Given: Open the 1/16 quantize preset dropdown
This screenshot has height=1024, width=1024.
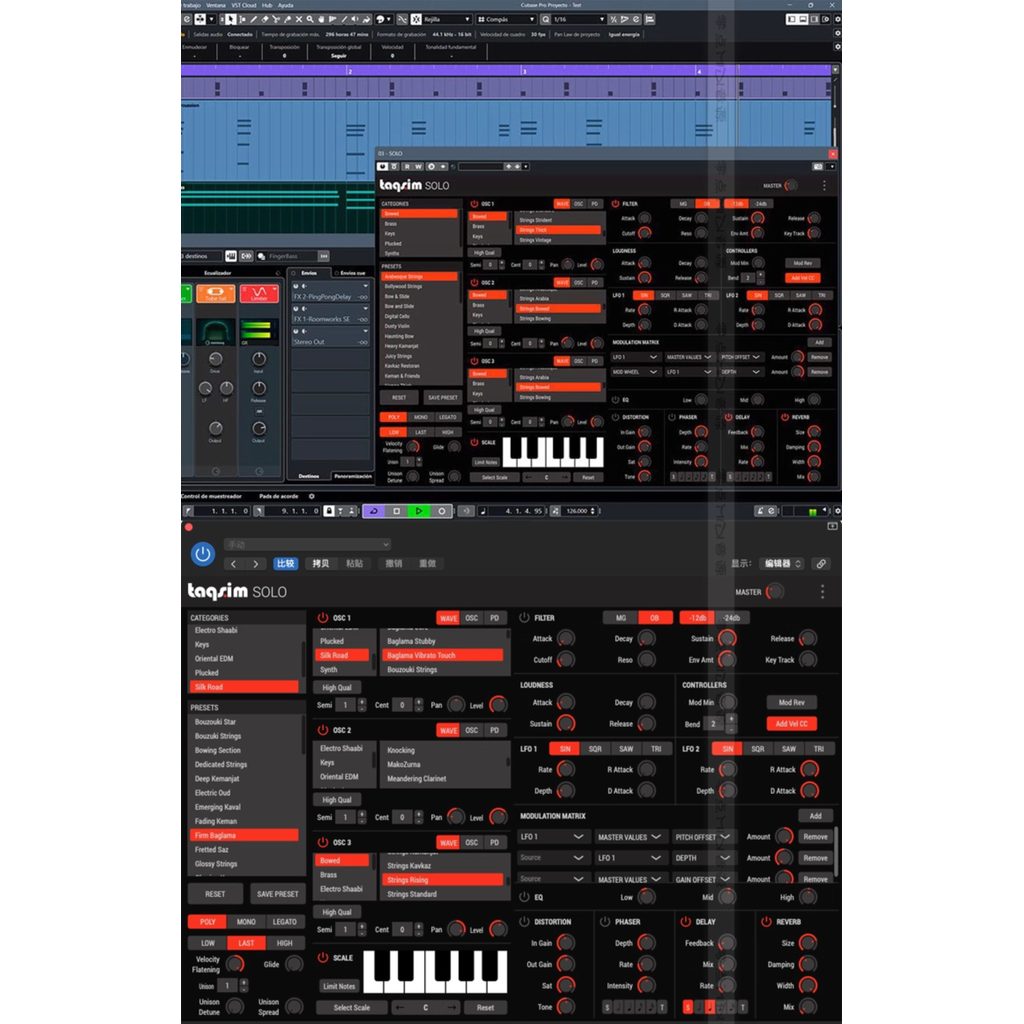Looking at the screenshot, I should (579, 20).
